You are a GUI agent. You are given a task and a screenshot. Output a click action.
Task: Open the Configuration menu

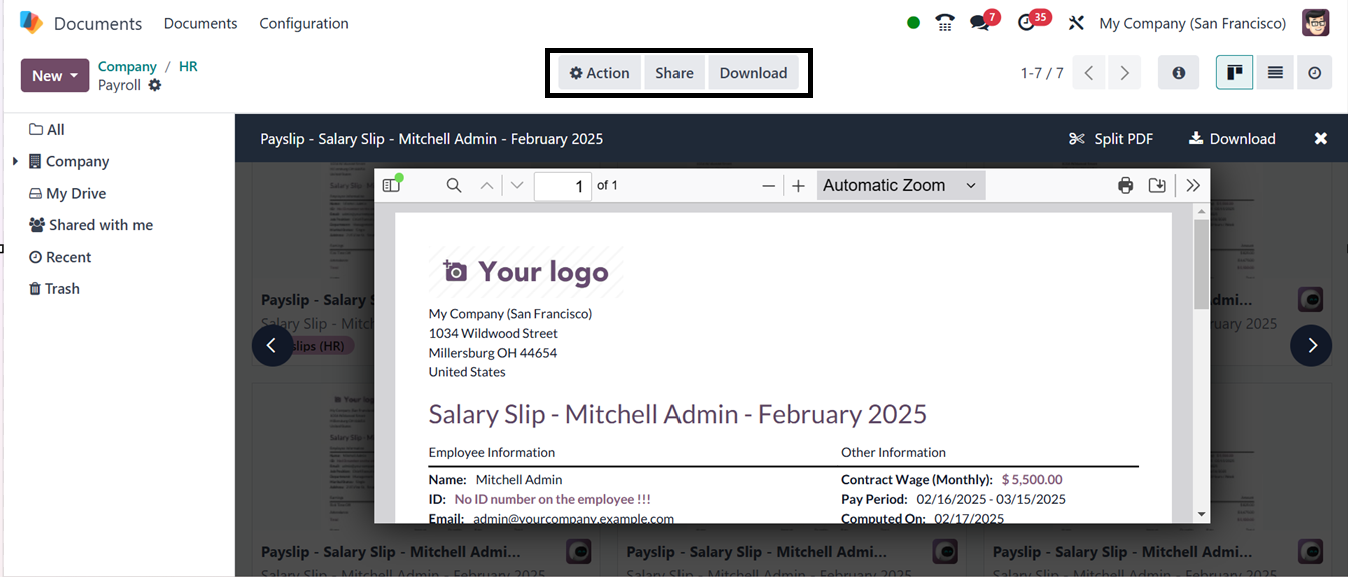pos(304,23)
